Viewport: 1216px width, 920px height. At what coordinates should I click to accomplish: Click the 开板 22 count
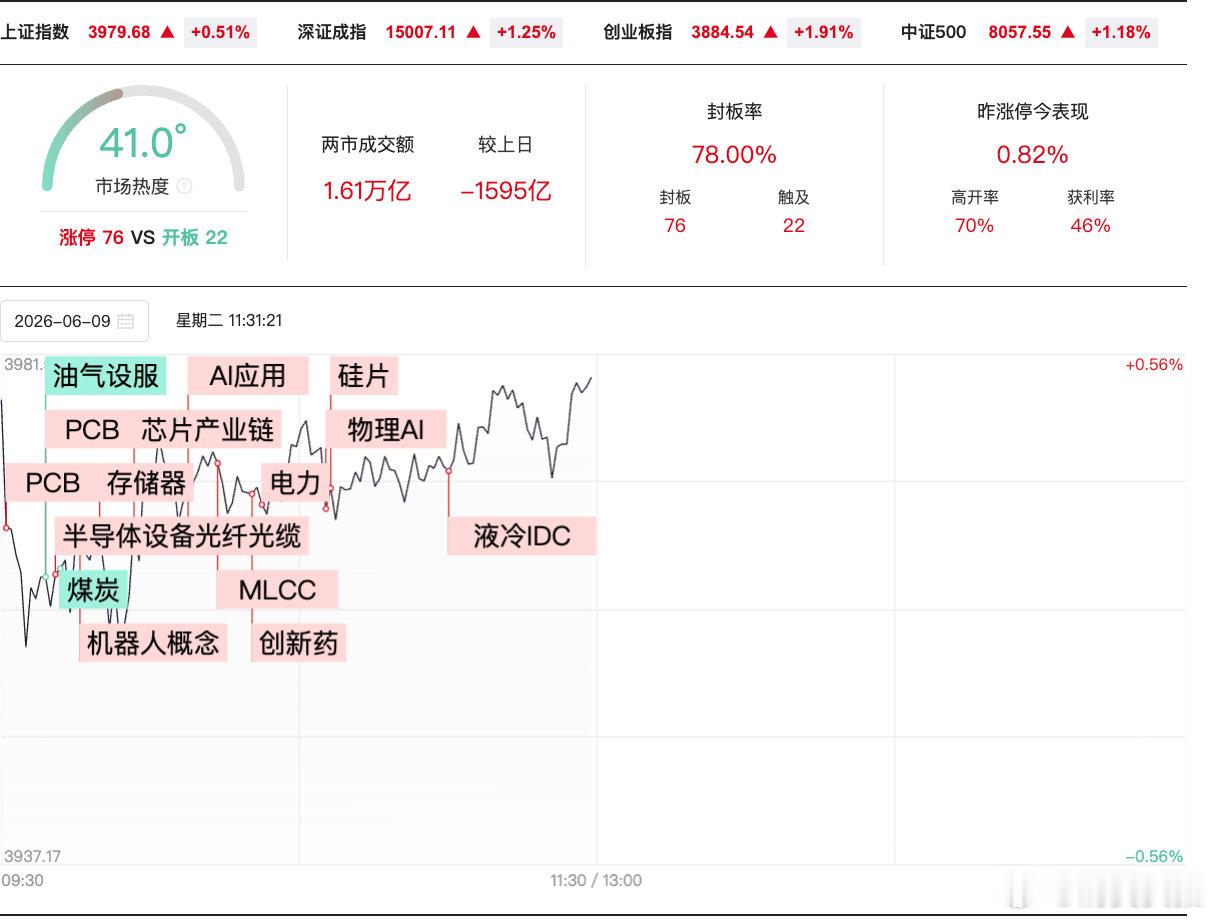coord(195,238)
